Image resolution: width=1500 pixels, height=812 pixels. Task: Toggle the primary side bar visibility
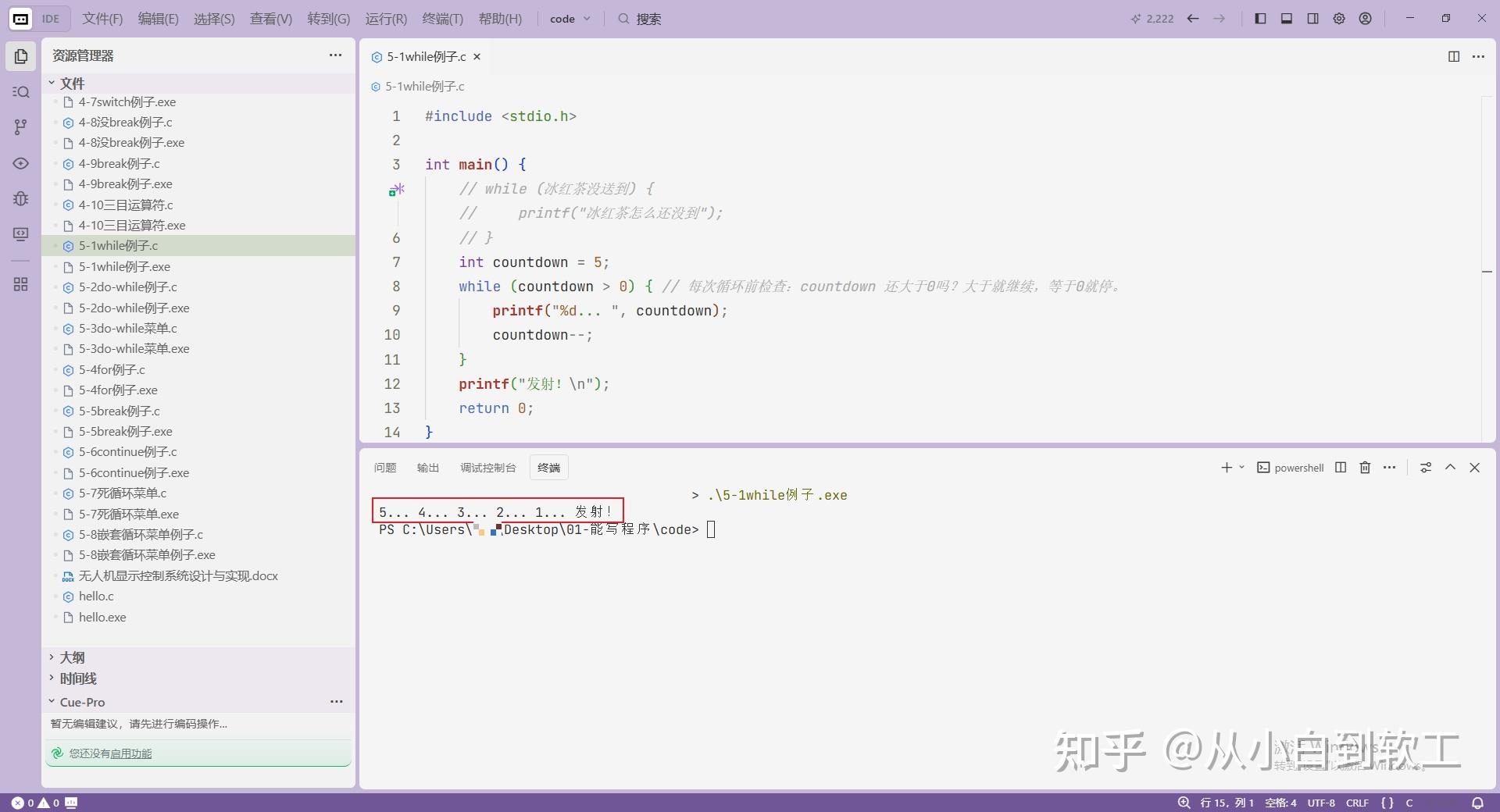(x=1260, y=19)
